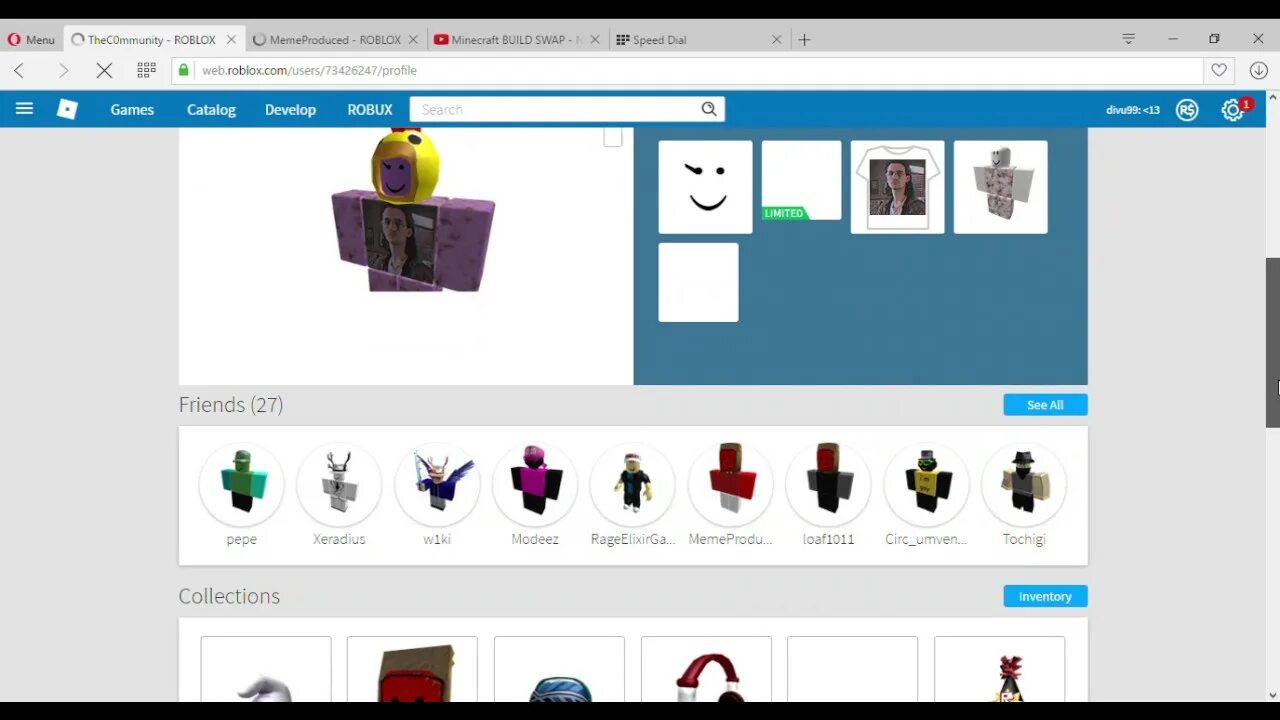Open friend pepe's avatar
This screenshot has height=720, width=1280.
pos(241,484)
